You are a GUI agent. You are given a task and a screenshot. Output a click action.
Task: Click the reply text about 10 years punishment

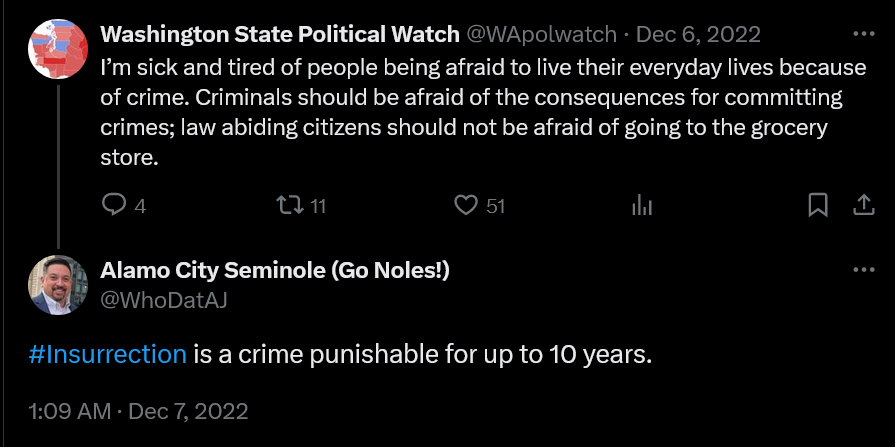click(420, 354)
